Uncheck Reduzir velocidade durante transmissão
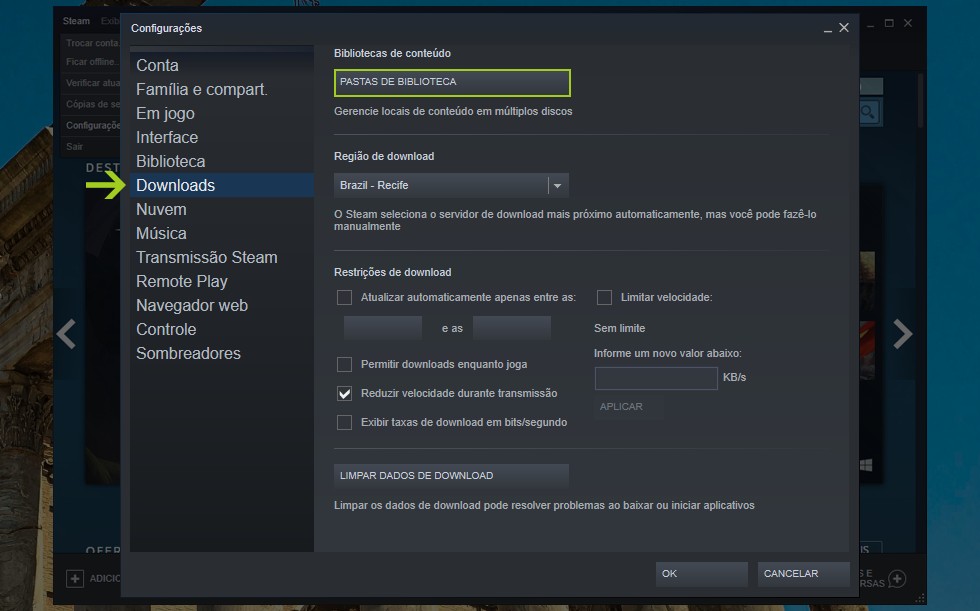Viewport: 980px width, 611px height. pos(344,394)
